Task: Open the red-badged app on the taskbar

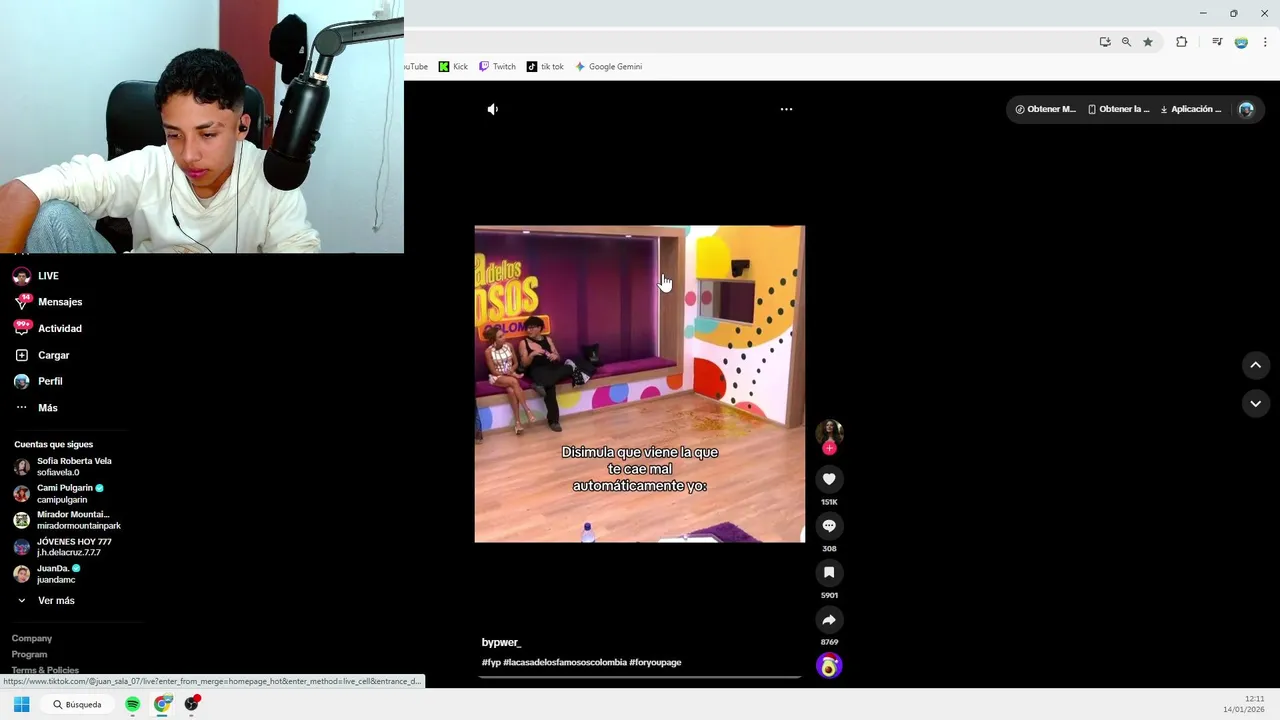Action: point(191,704)
